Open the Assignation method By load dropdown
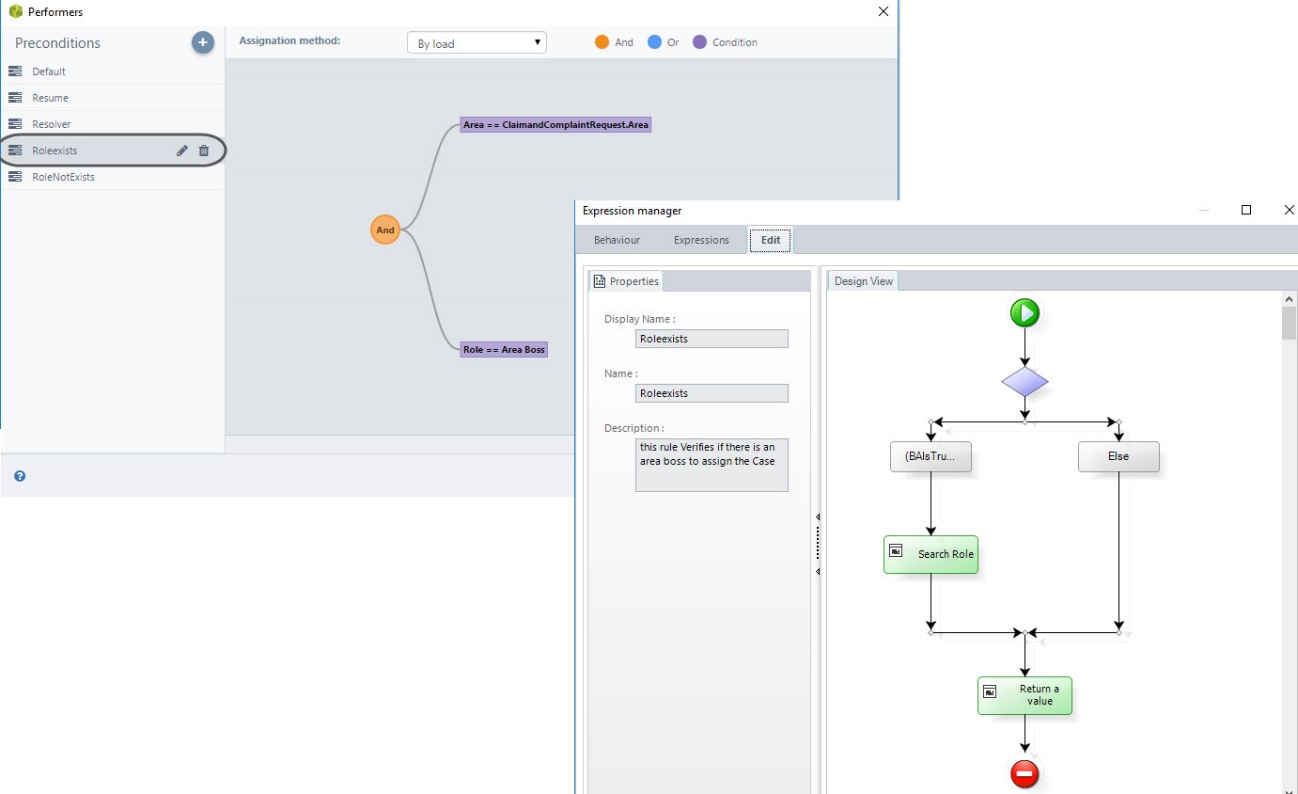The height and width of the screenshot is (794, 1298). coord(477,43)
